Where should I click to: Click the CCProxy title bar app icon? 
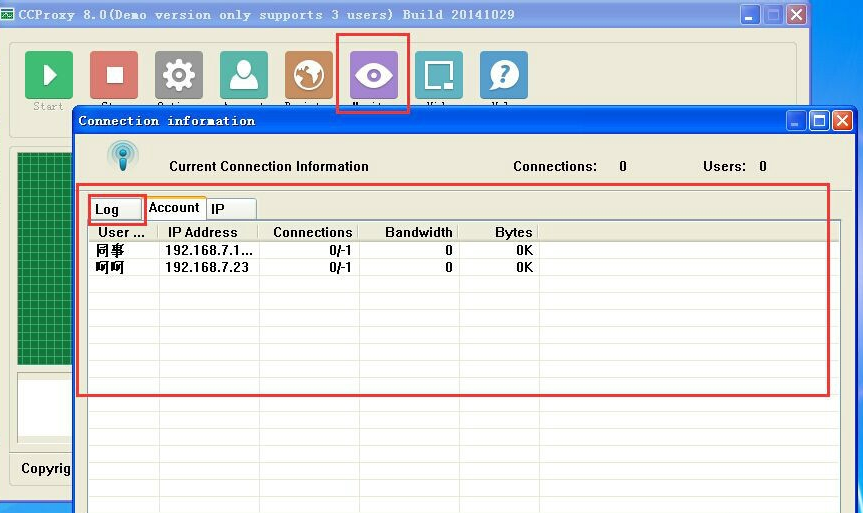click(7, 14)
